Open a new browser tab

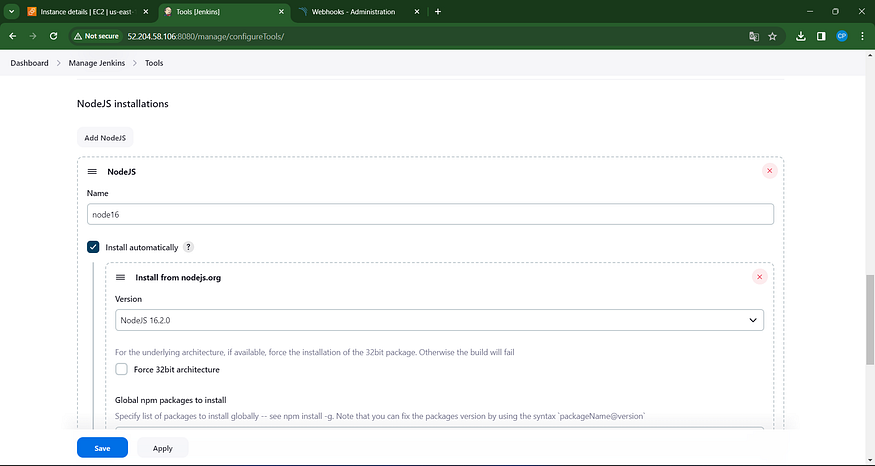point(438,12)
